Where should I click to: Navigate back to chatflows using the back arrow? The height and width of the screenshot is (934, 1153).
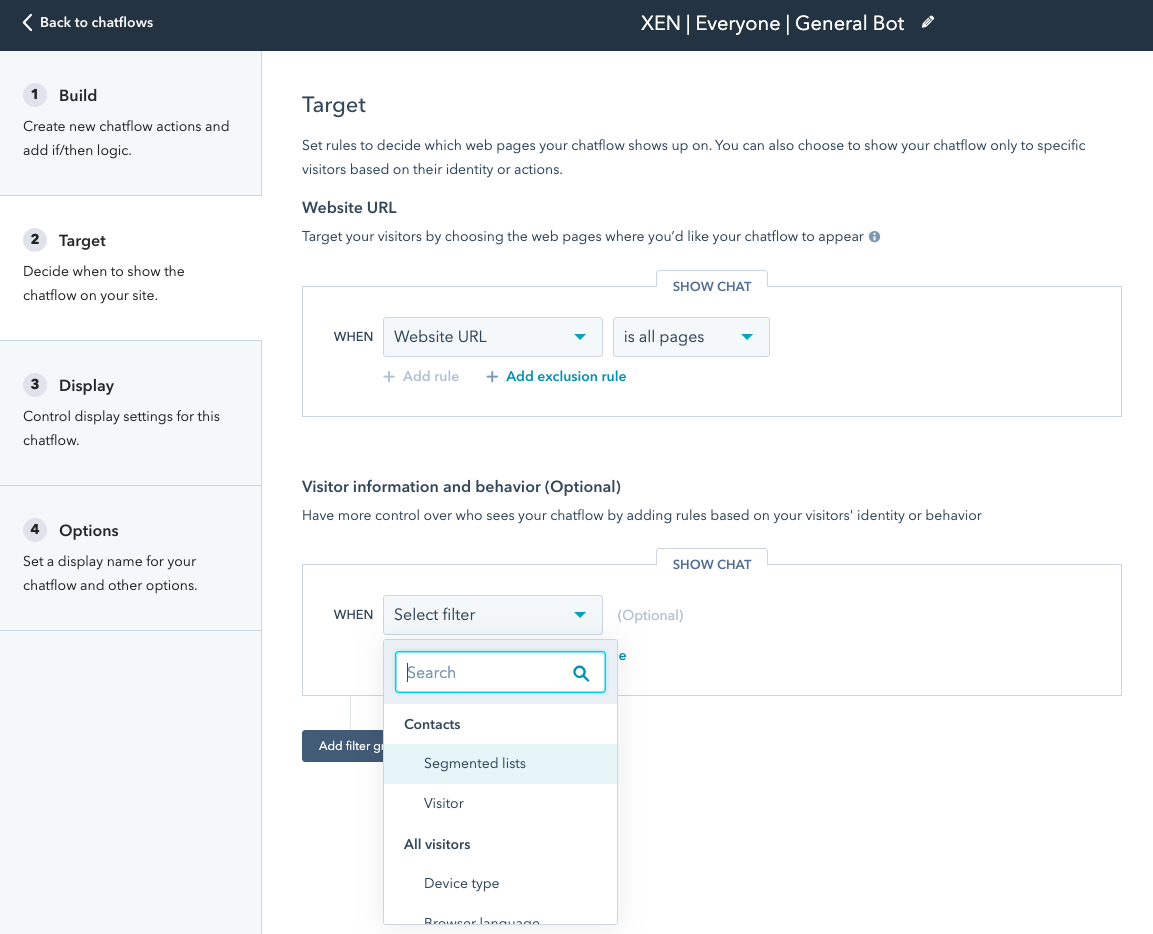pyautogui.click(x=24, y=22)
